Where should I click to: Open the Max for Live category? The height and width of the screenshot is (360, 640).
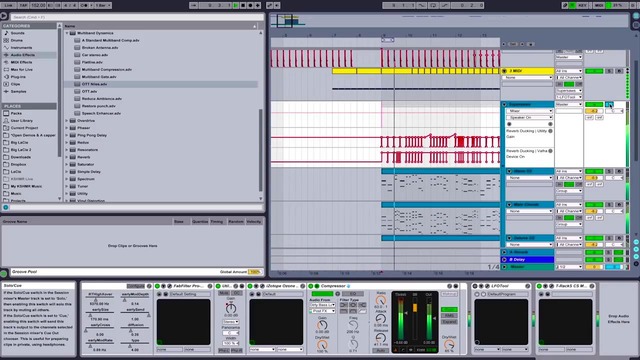21,69
